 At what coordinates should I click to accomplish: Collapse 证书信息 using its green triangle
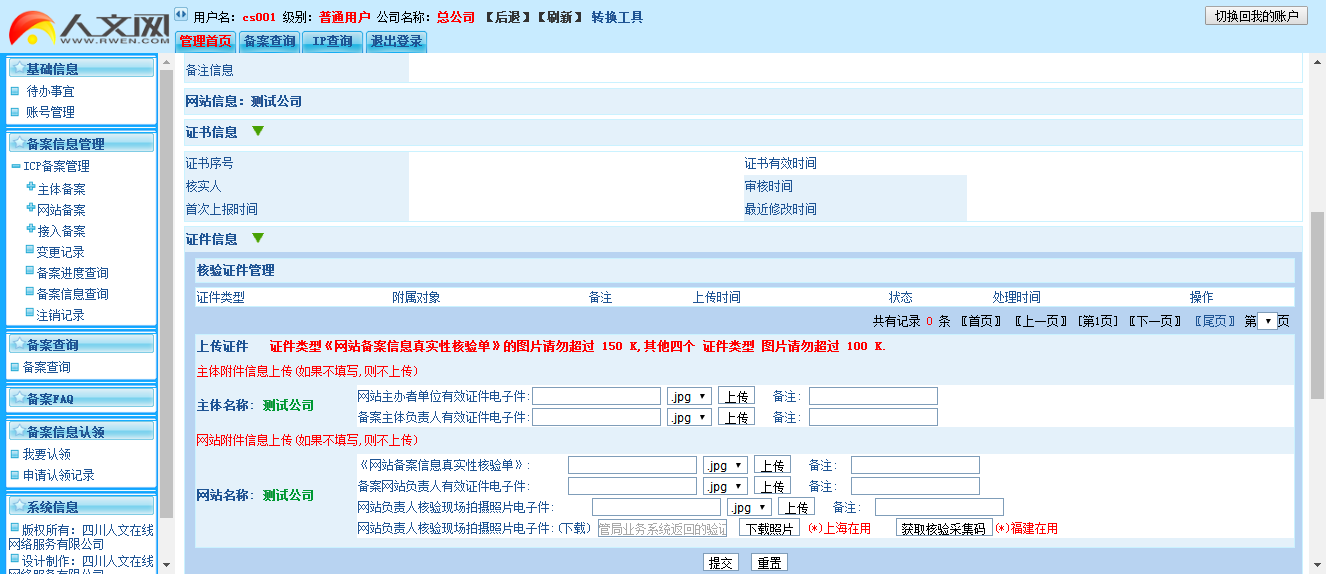pyautogui.click(x=258, y=132)
